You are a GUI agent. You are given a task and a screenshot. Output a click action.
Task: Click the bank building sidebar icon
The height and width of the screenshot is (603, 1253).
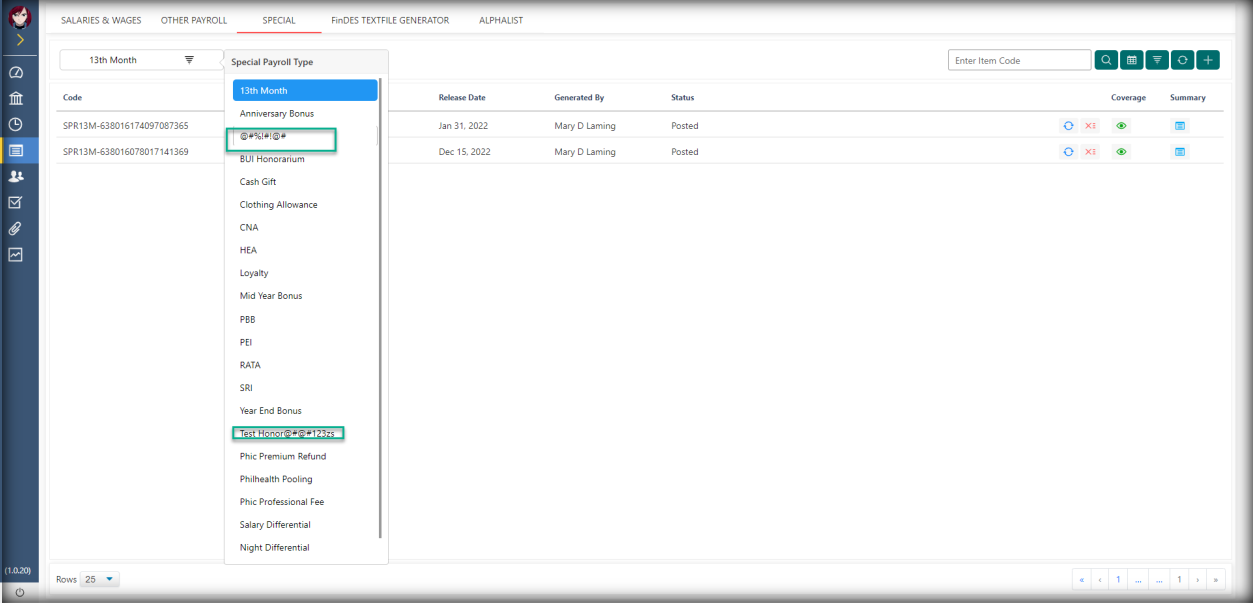pos(16,99)
